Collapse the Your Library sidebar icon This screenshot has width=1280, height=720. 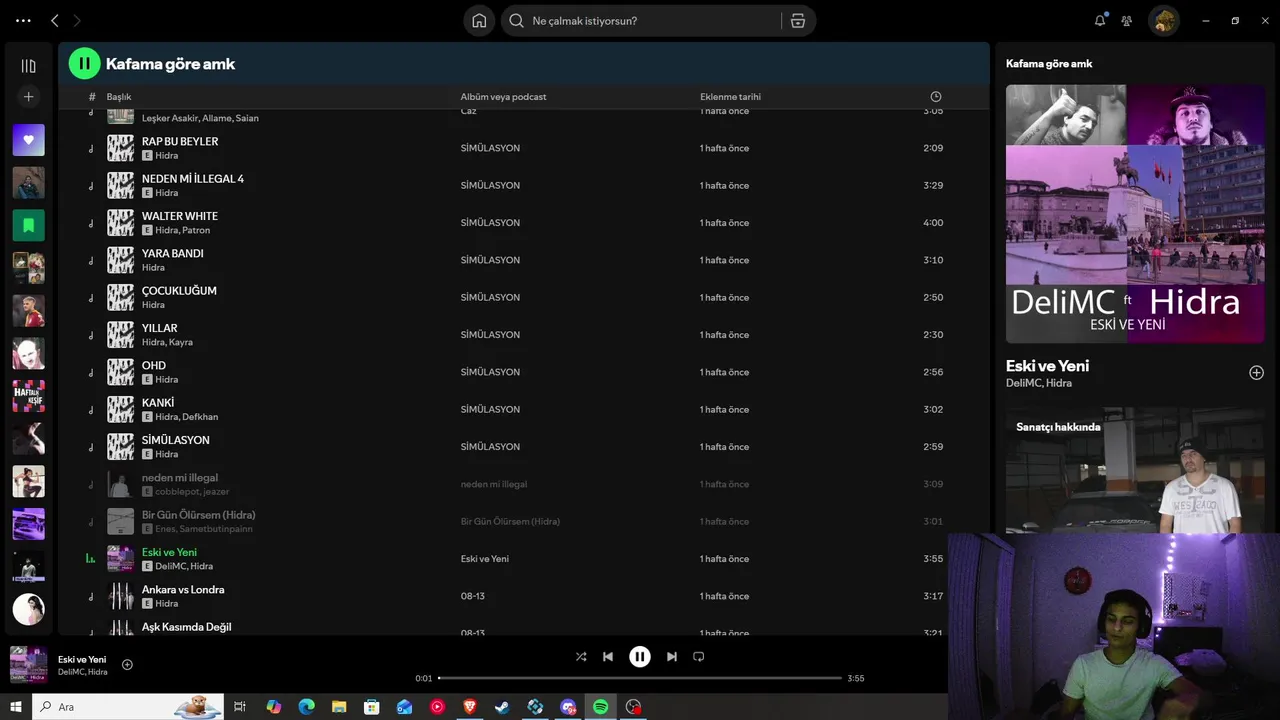tap(28, 66)
